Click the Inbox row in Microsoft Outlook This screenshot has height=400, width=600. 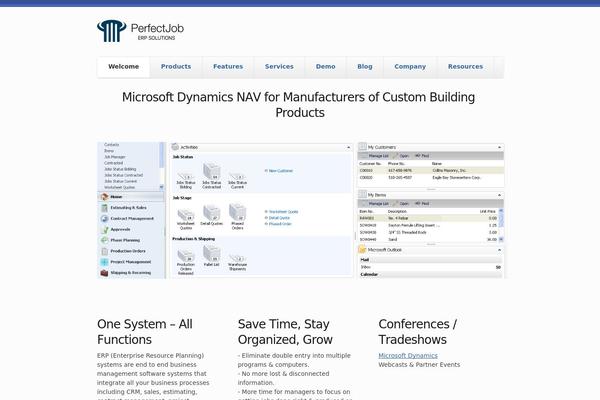[x=430, y=267]
